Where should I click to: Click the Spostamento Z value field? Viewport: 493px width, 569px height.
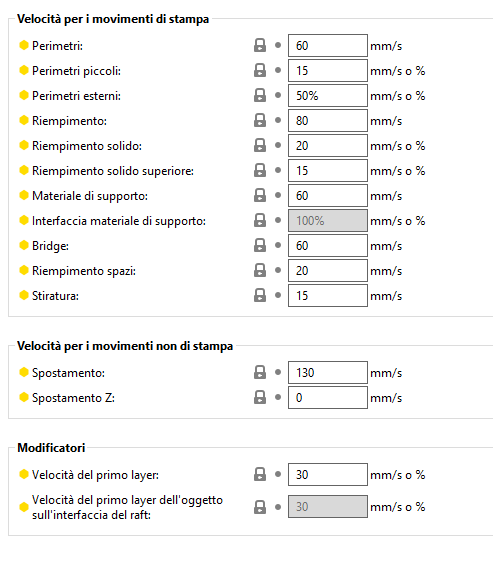[x=328, y=397]
